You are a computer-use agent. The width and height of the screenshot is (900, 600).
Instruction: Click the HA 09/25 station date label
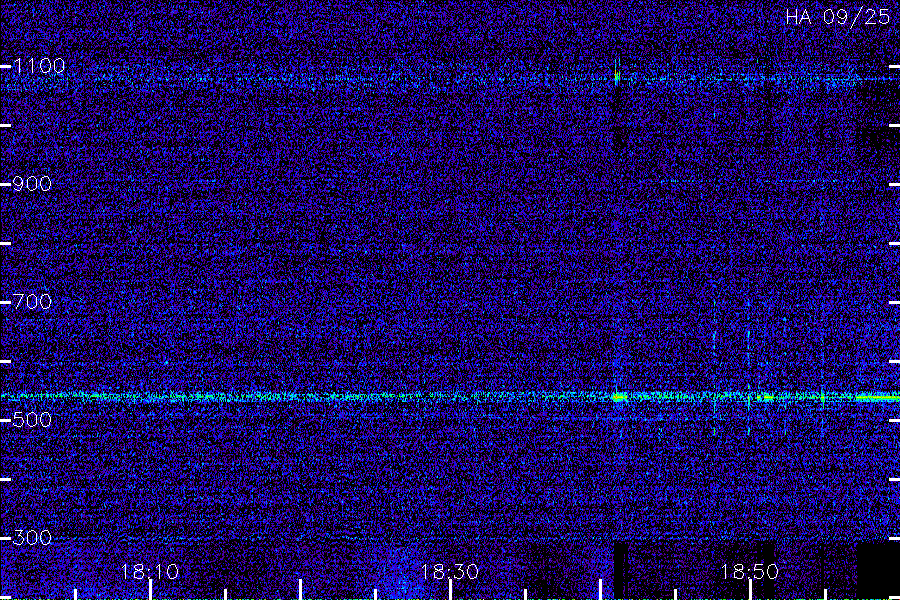point(838,17)
